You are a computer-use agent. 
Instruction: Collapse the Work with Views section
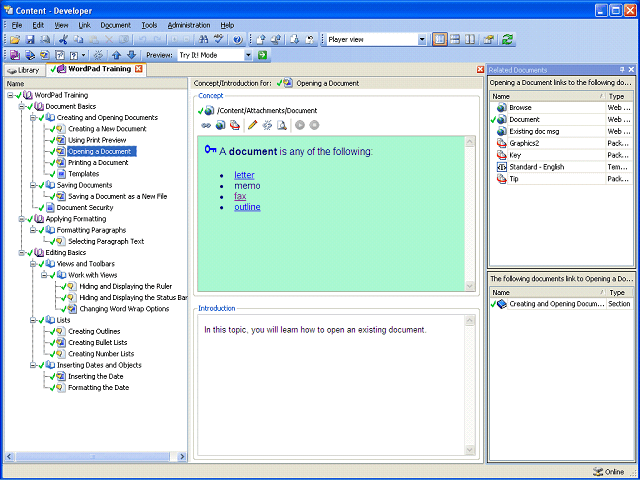tap(44, 275)
